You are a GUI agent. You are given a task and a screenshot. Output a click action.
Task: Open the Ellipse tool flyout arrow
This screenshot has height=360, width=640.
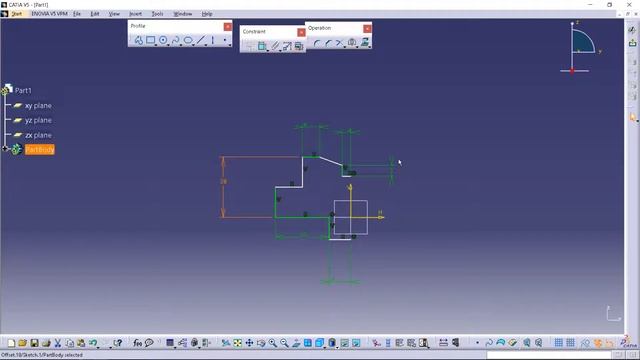(193, 44)
